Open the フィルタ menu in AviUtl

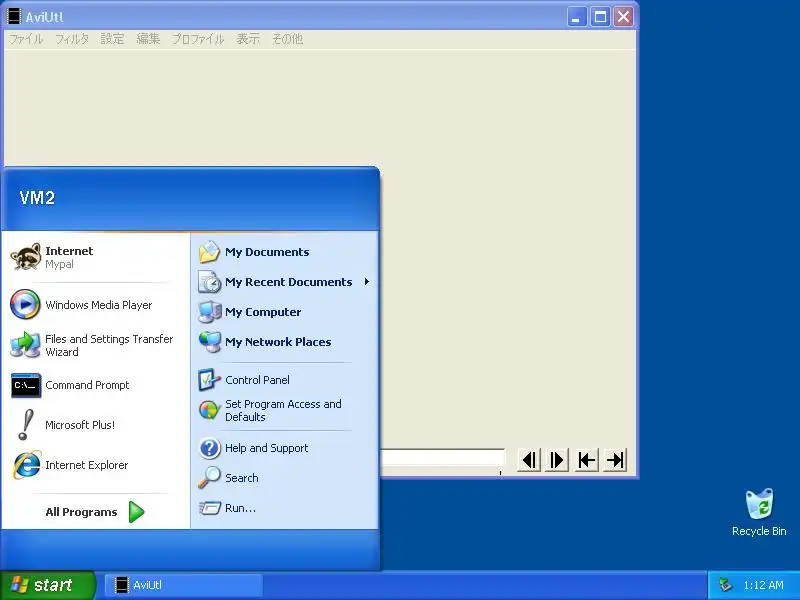(x=71, y=39)
